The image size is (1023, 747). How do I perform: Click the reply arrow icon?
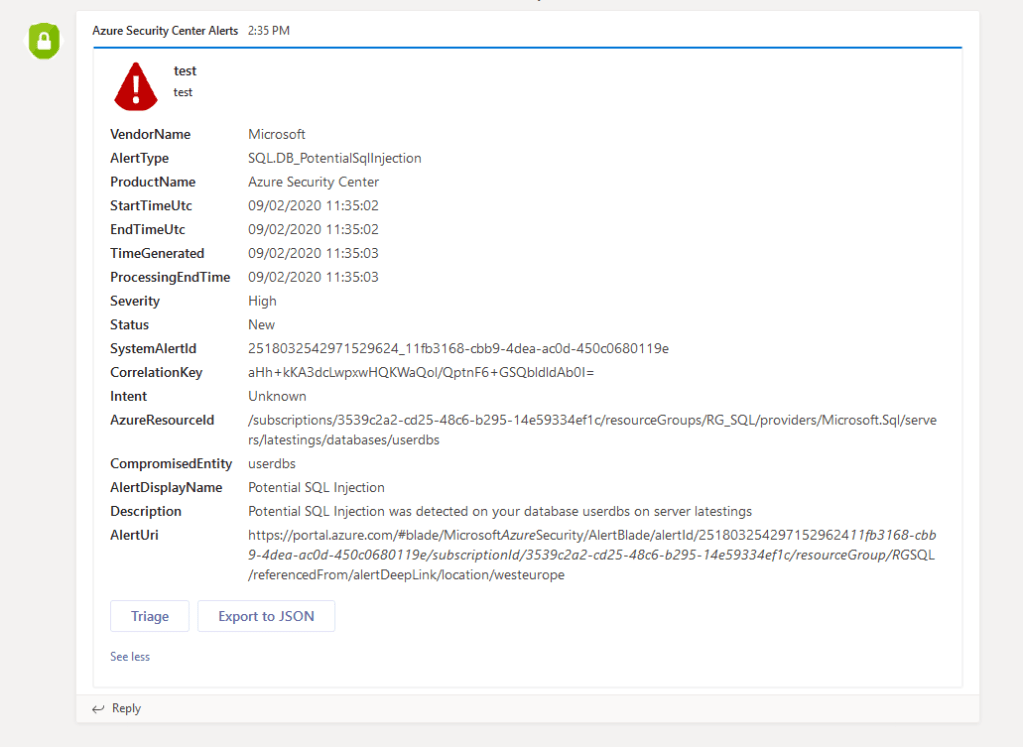[x=98, y=709]
